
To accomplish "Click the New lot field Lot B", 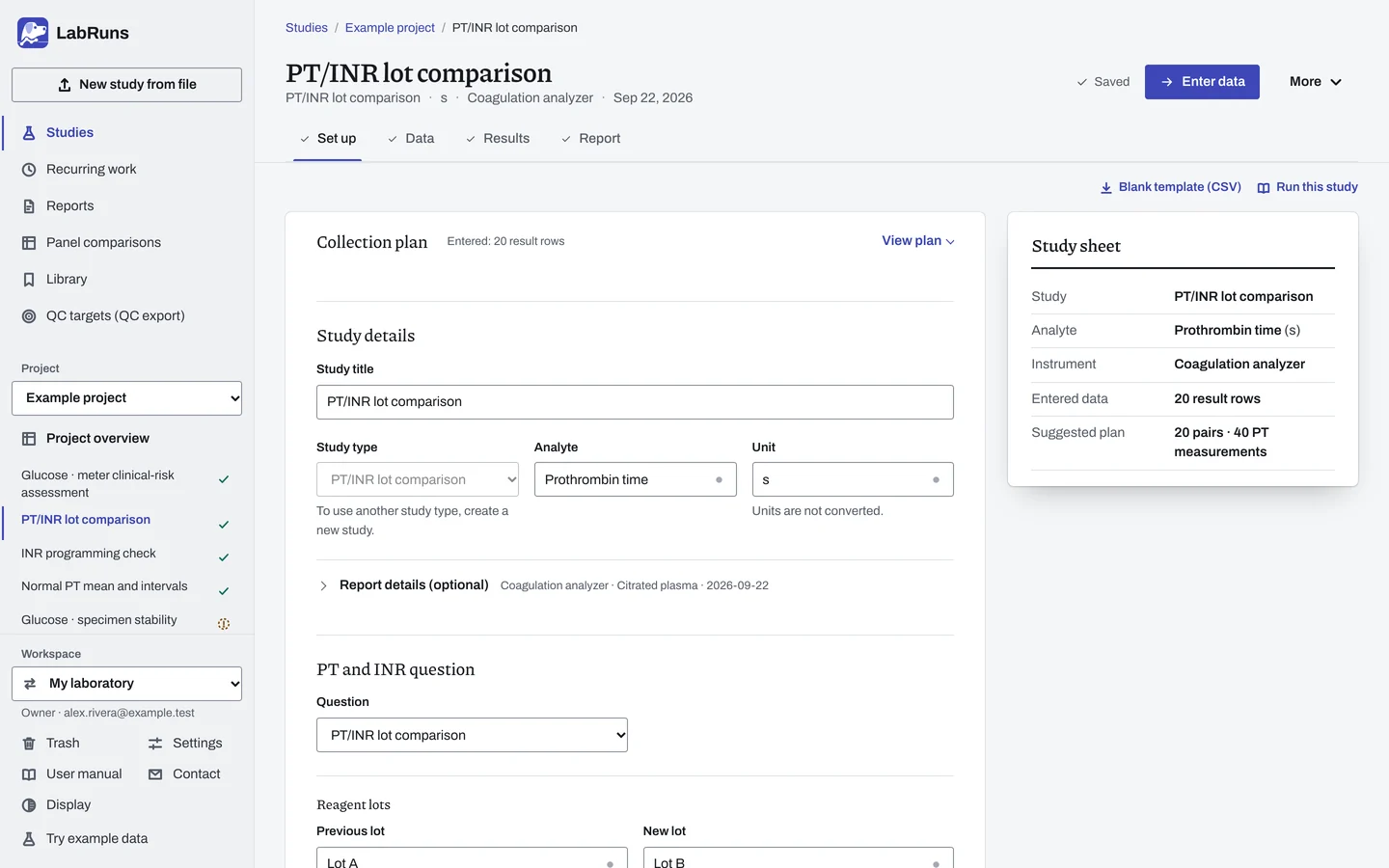I will point(799,857).
